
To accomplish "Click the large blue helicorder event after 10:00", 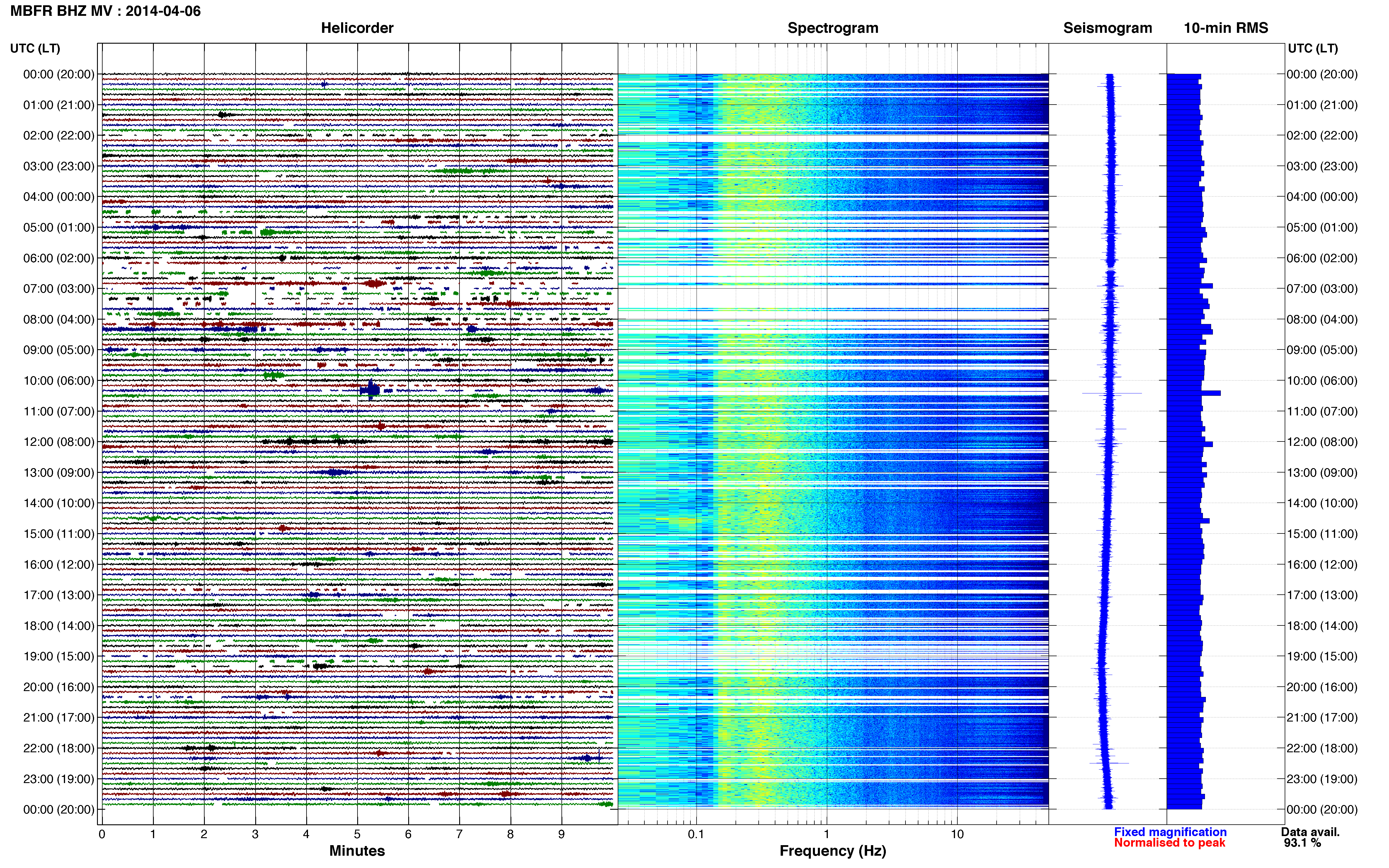I will pos(370,390).
